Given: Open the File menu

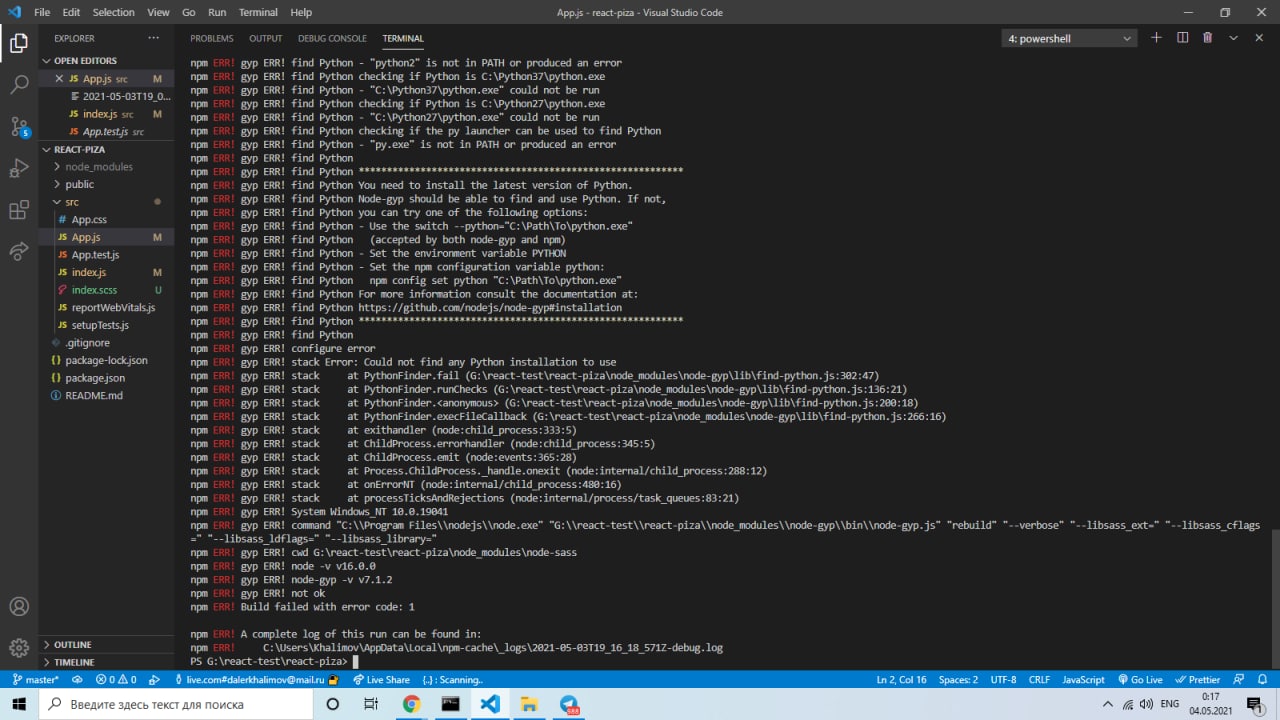Looking at the screenshot, I should (x=42, y=12).
